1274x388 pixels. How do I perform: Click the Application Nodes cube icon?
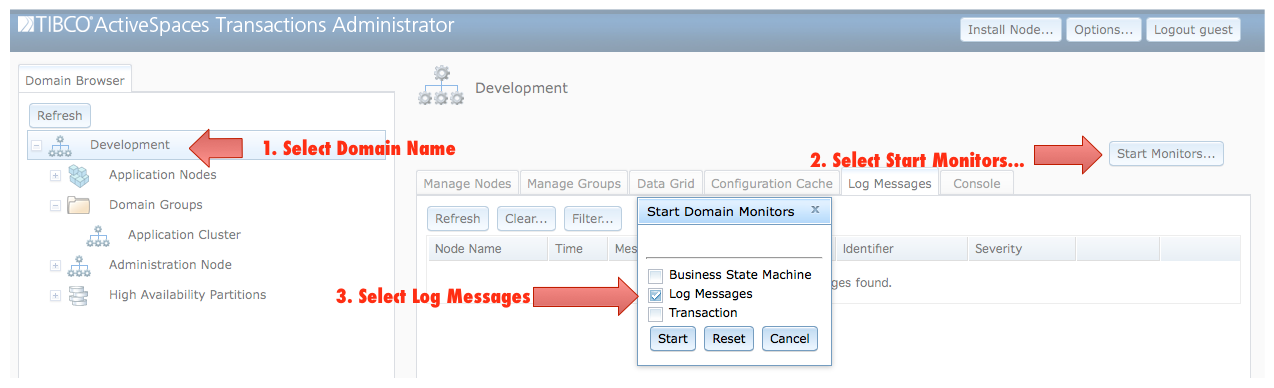[78, 175]
